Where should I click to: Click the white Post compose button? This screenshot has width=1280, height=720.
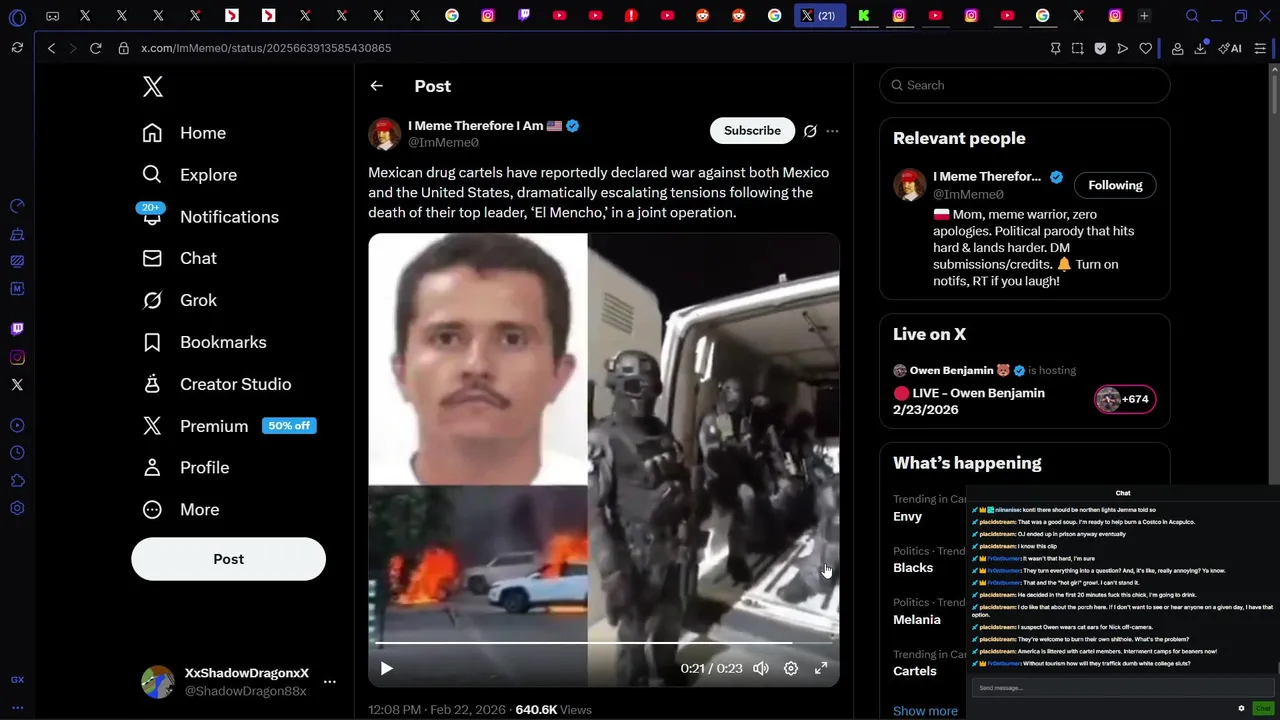[228, 559]
